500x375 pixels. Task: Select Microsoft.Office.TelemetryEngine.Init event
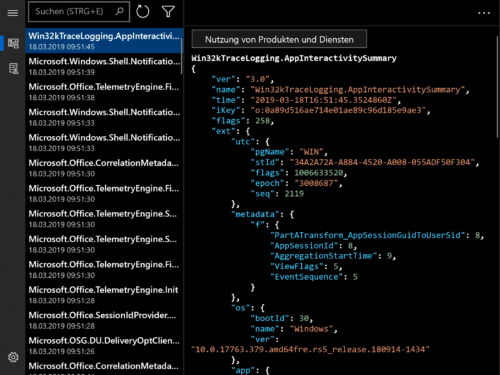(x=104, y=295)
